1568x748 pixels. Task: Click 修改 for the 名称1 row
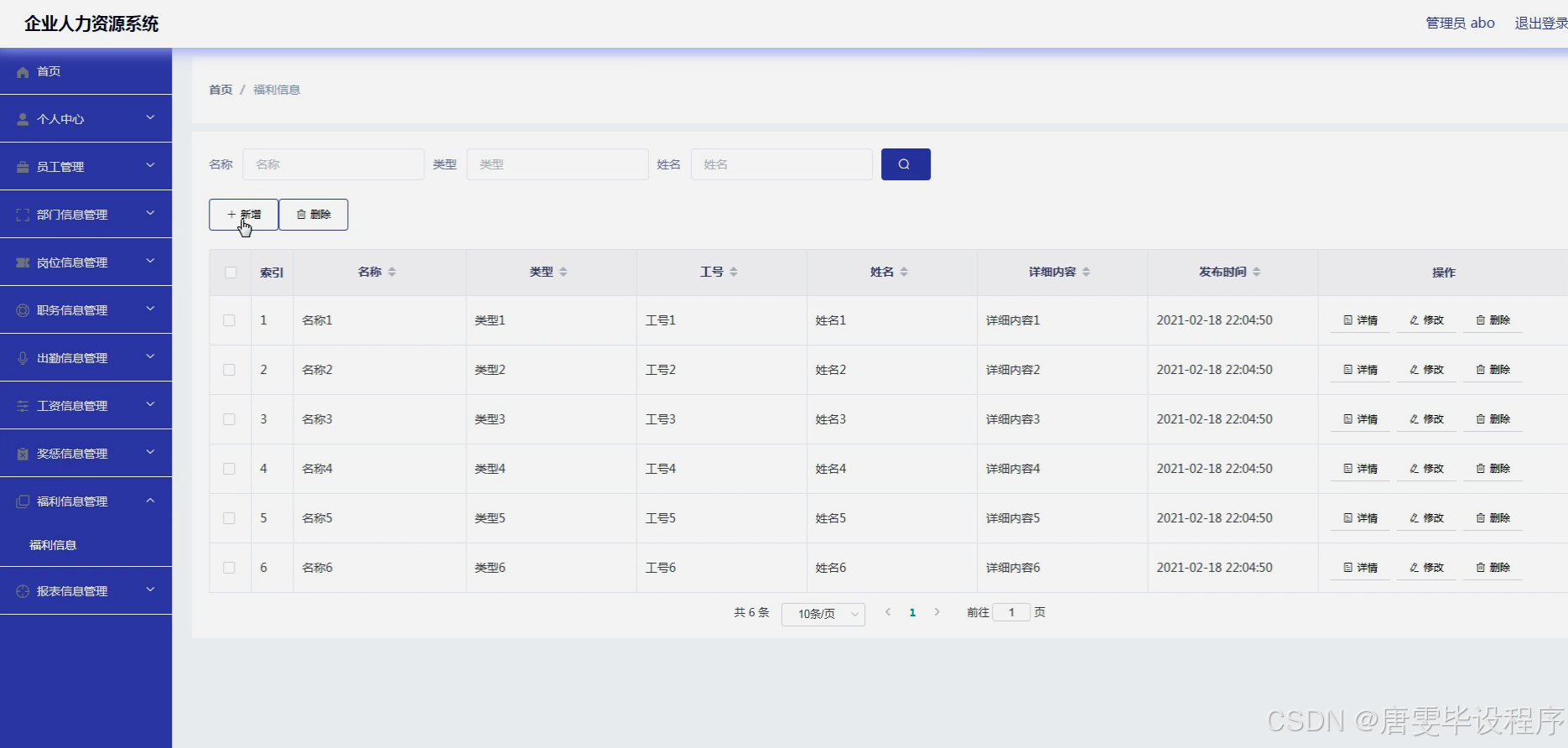click(1426, 320)
